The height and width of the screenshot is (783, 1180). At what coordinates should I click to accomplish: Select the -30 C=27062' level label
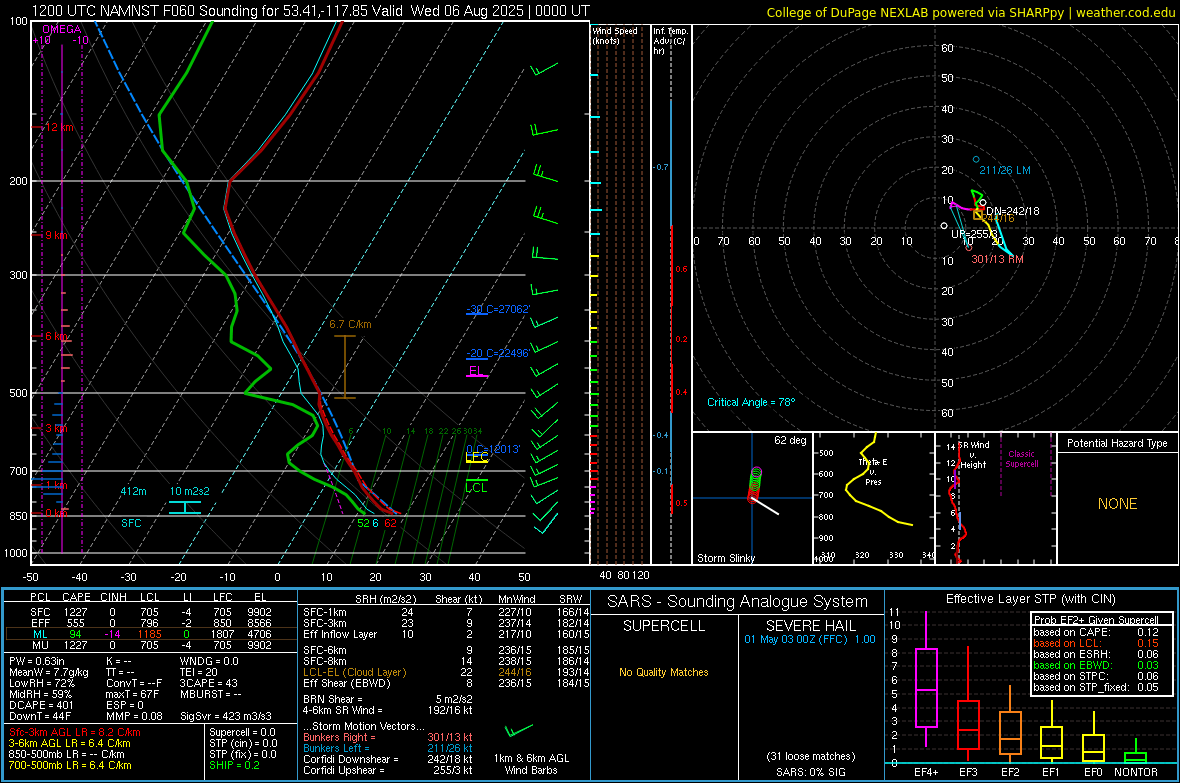[498, 309]
